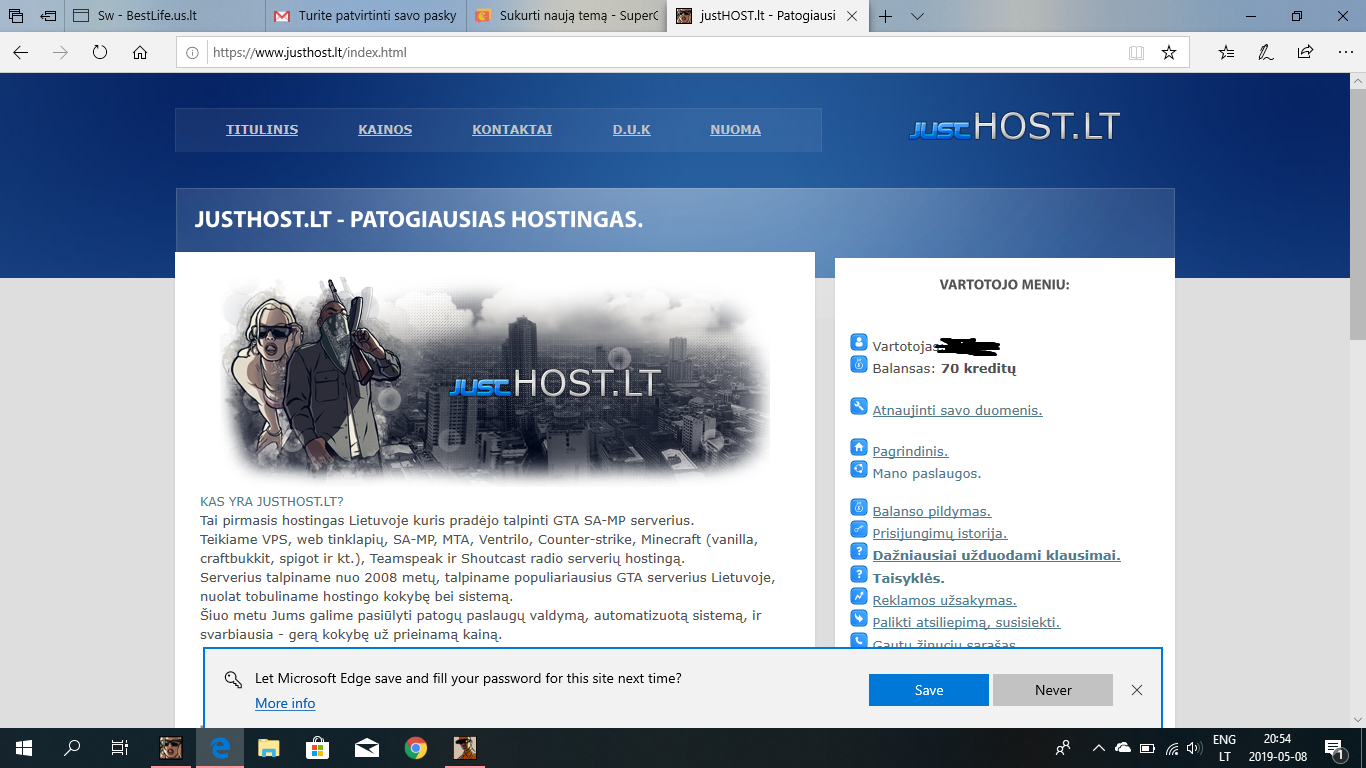1366x768 pixels.
Task: Add page to favorites with star icon
Action: [1168, 53]
